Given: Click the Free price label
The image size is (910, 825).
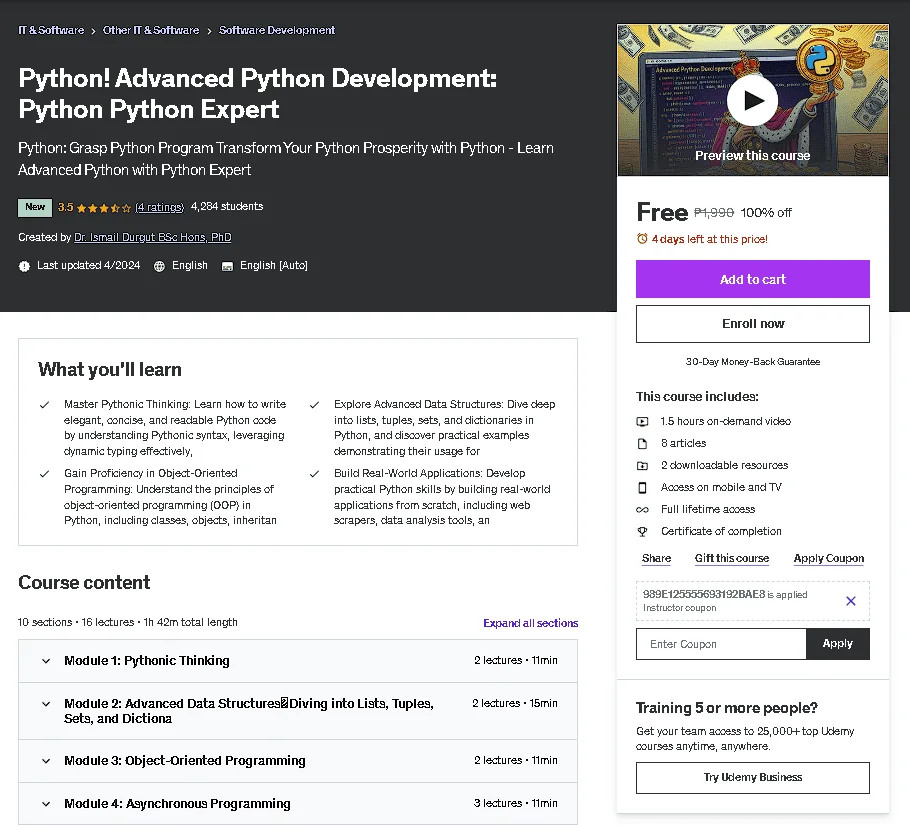Looking at the screenshot, I should (x=662, y=212).
